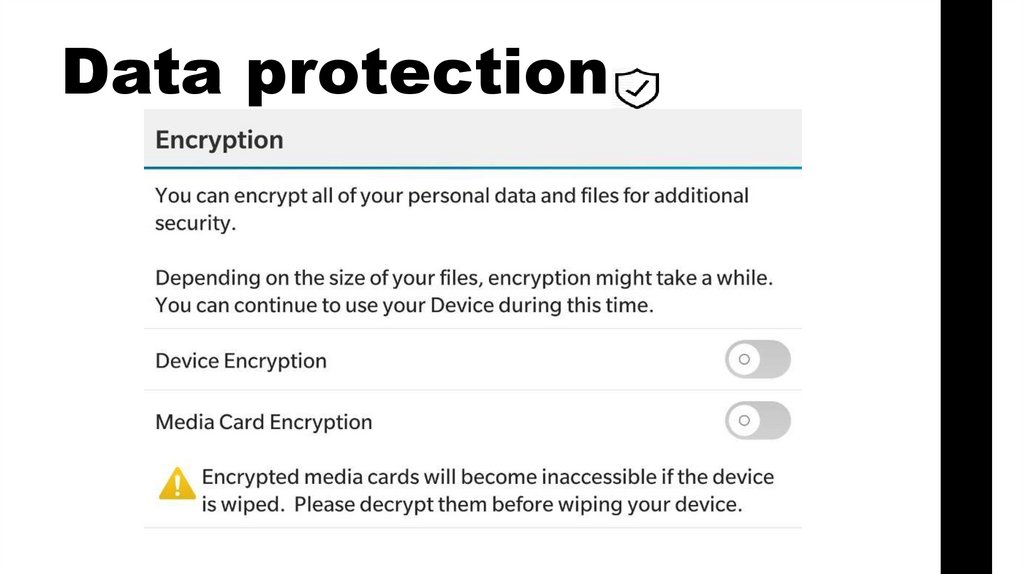Click the word protection in the title

coord(428,74)
